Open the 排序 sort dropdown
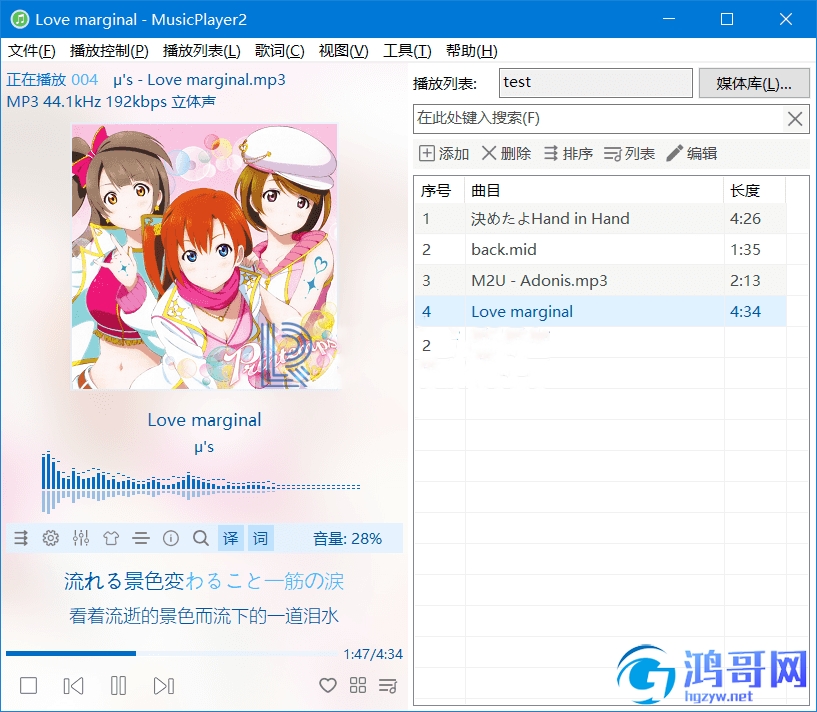Screen dimensions: 817x712 (x=568, y=154)
